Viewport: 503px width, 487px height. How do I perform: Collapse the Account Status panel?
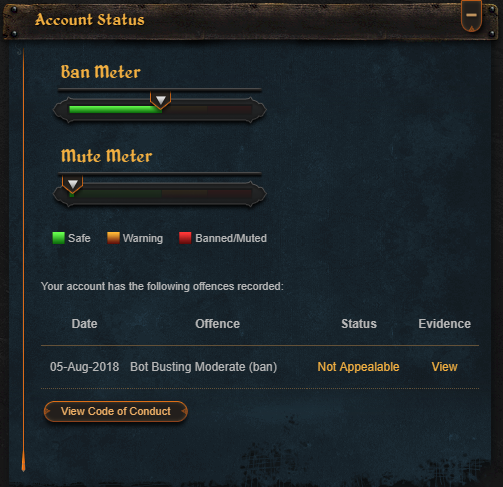tap(471, 15)
